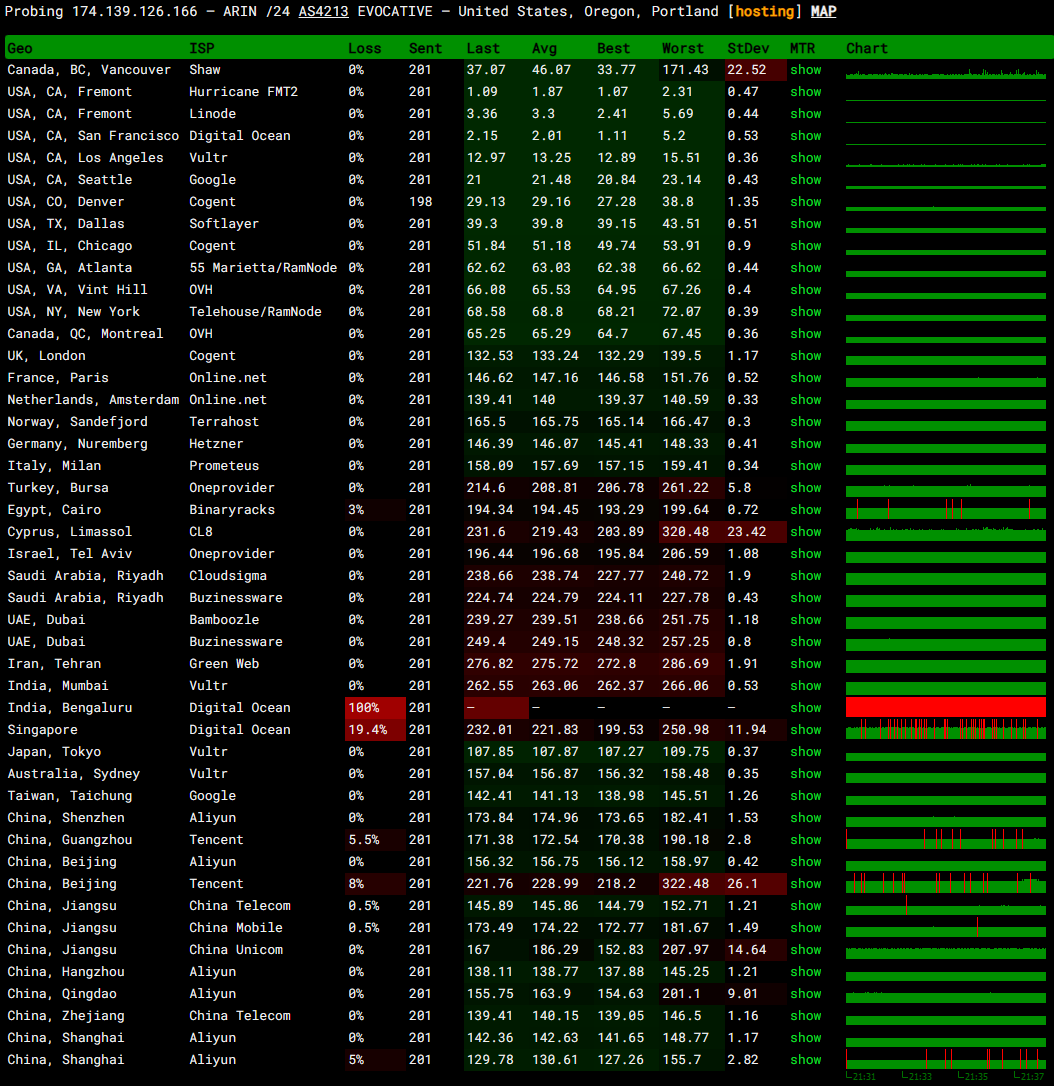Click the latency chart for Beijing Tencent
The height and width of the screenshot is (1086, 1054).
(x=945, y=884)
